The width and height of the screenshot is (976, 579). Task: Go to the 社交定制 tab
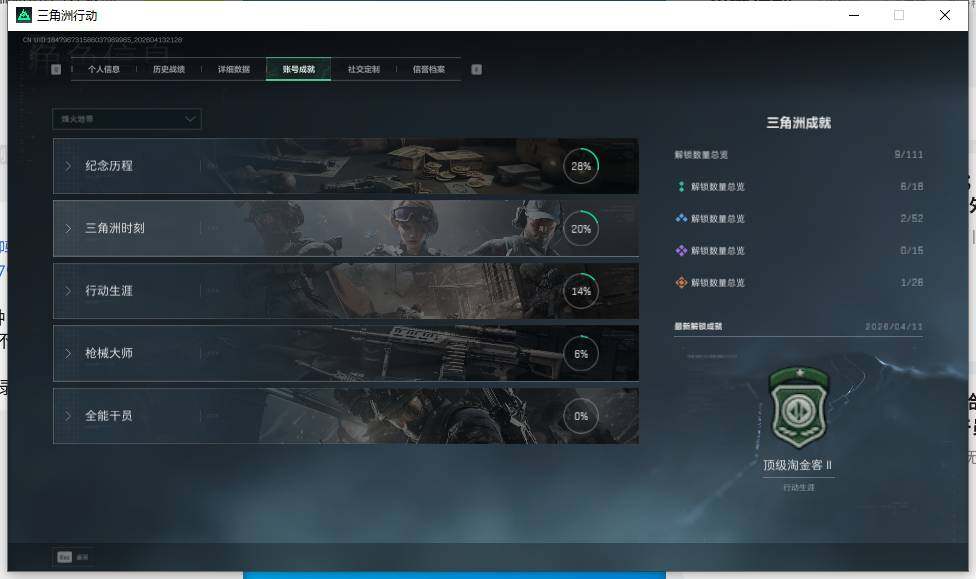coord(364,69)
